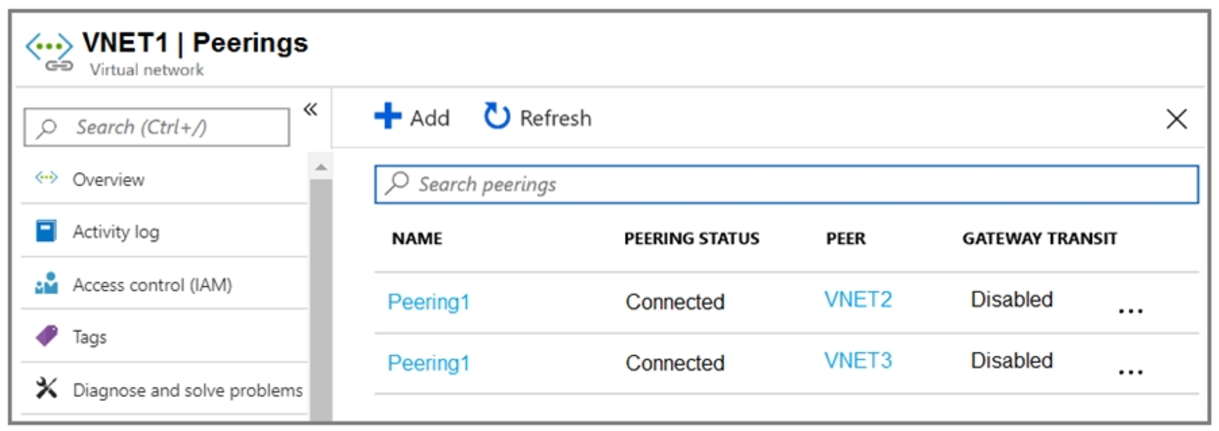Click the Activity log icon
Image resolution: width=1219 pixels, height=431 pixels.
(x=46, y=232)
